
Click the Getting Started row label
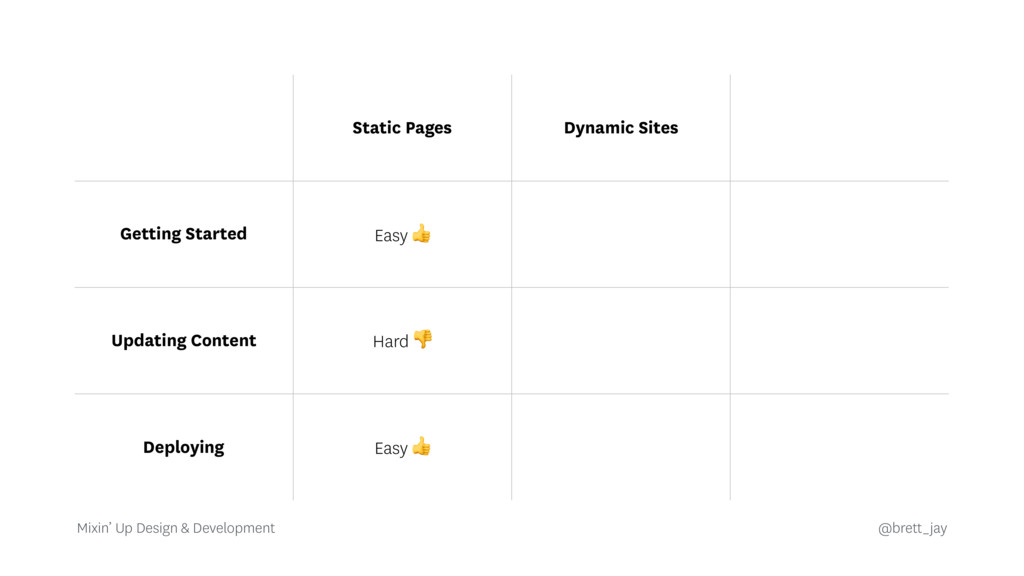[183, 234]
